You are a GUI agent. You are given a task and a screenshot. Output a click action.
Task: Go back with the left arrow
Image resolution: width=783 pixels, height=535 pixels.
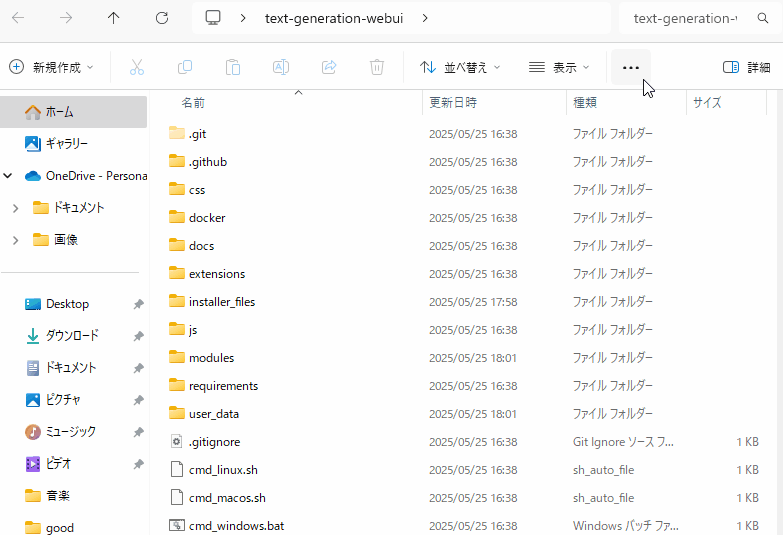click(x=18, y=18)
